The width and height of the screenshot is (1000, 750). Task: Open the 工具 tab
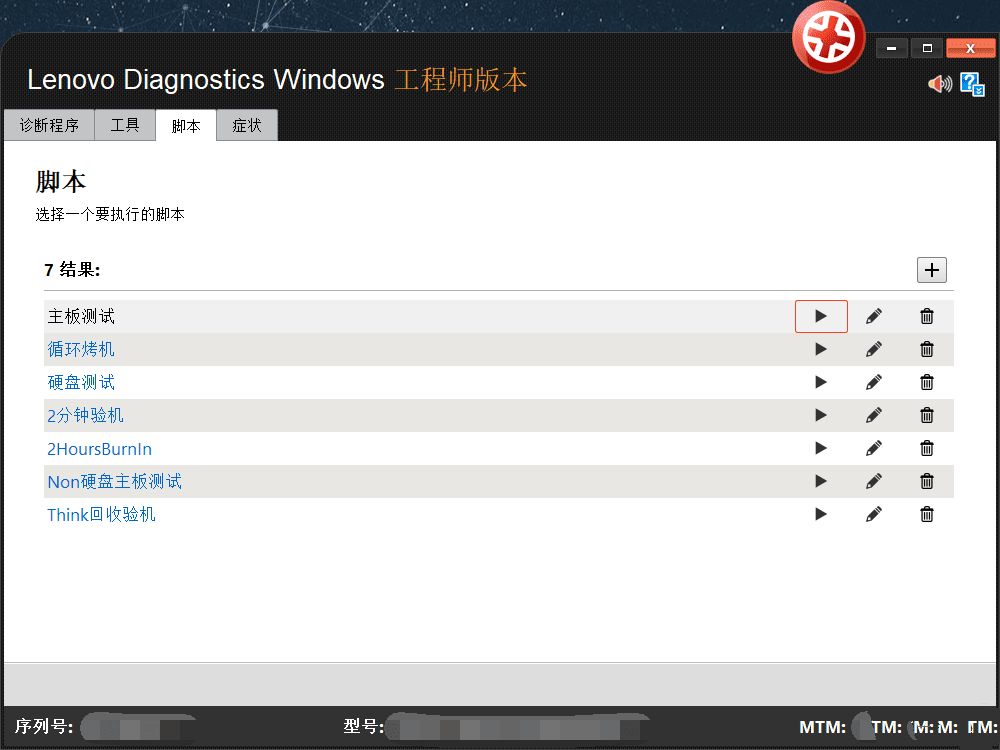[125, 126]
